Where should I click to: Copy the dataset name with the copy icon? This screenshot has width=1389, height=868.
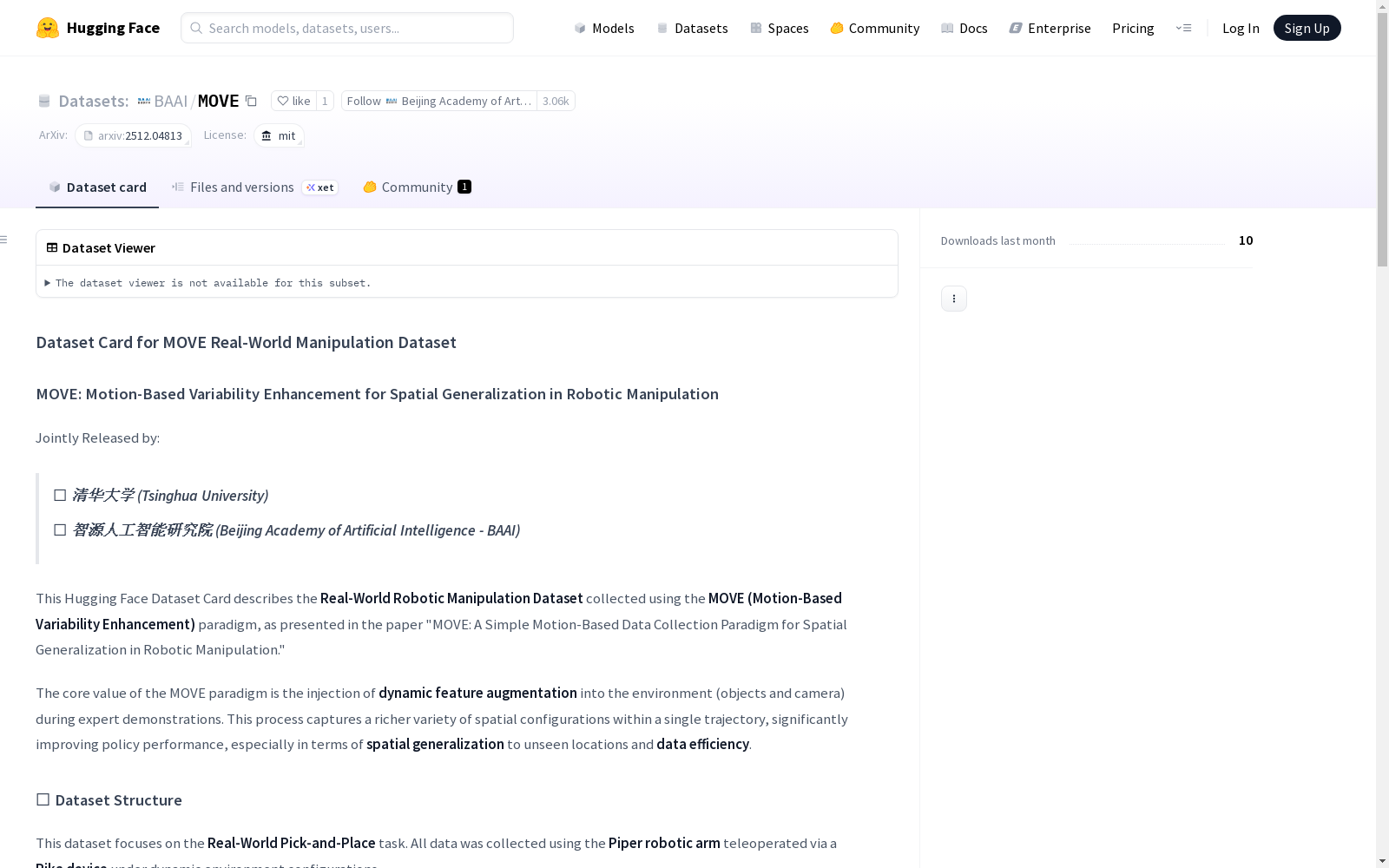click(x=251, y=101)
